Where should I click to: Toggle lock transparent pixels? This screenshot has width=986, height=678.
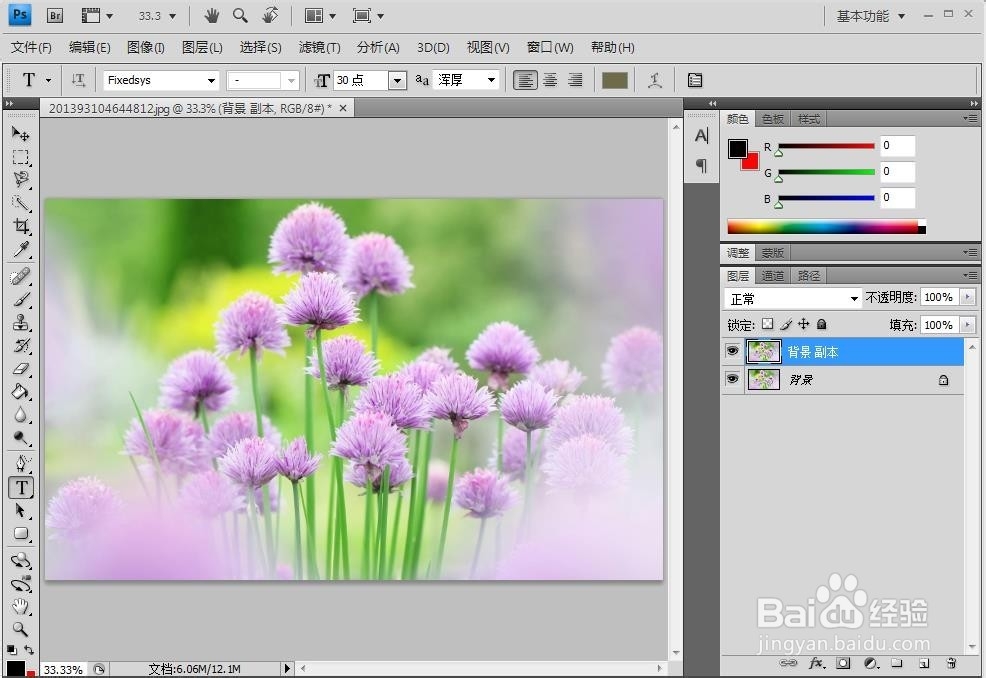pos(767,324)
